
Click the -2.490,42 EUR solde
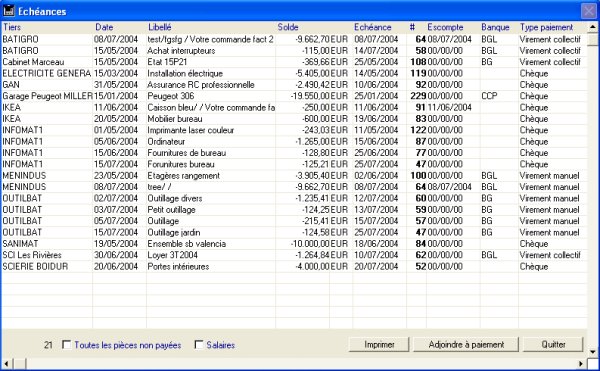(x=321, y=85)
